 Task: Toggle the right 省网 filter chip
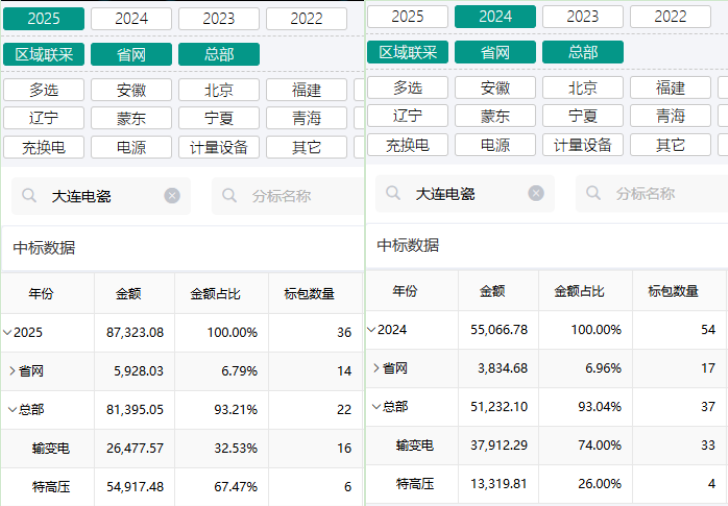[x=495, y=52]
